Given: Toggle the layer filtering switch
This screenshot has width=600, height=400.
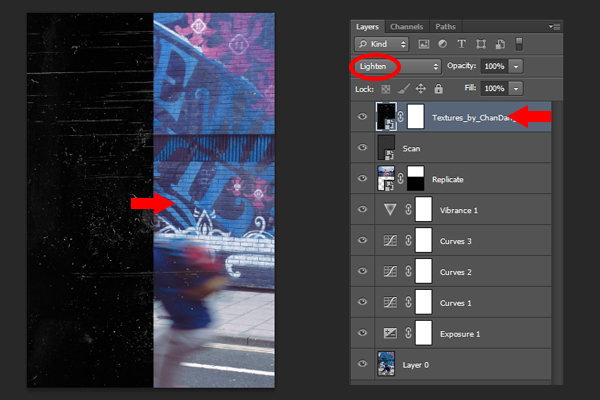Looking at the screenshot, I should (x=519, y=44).
